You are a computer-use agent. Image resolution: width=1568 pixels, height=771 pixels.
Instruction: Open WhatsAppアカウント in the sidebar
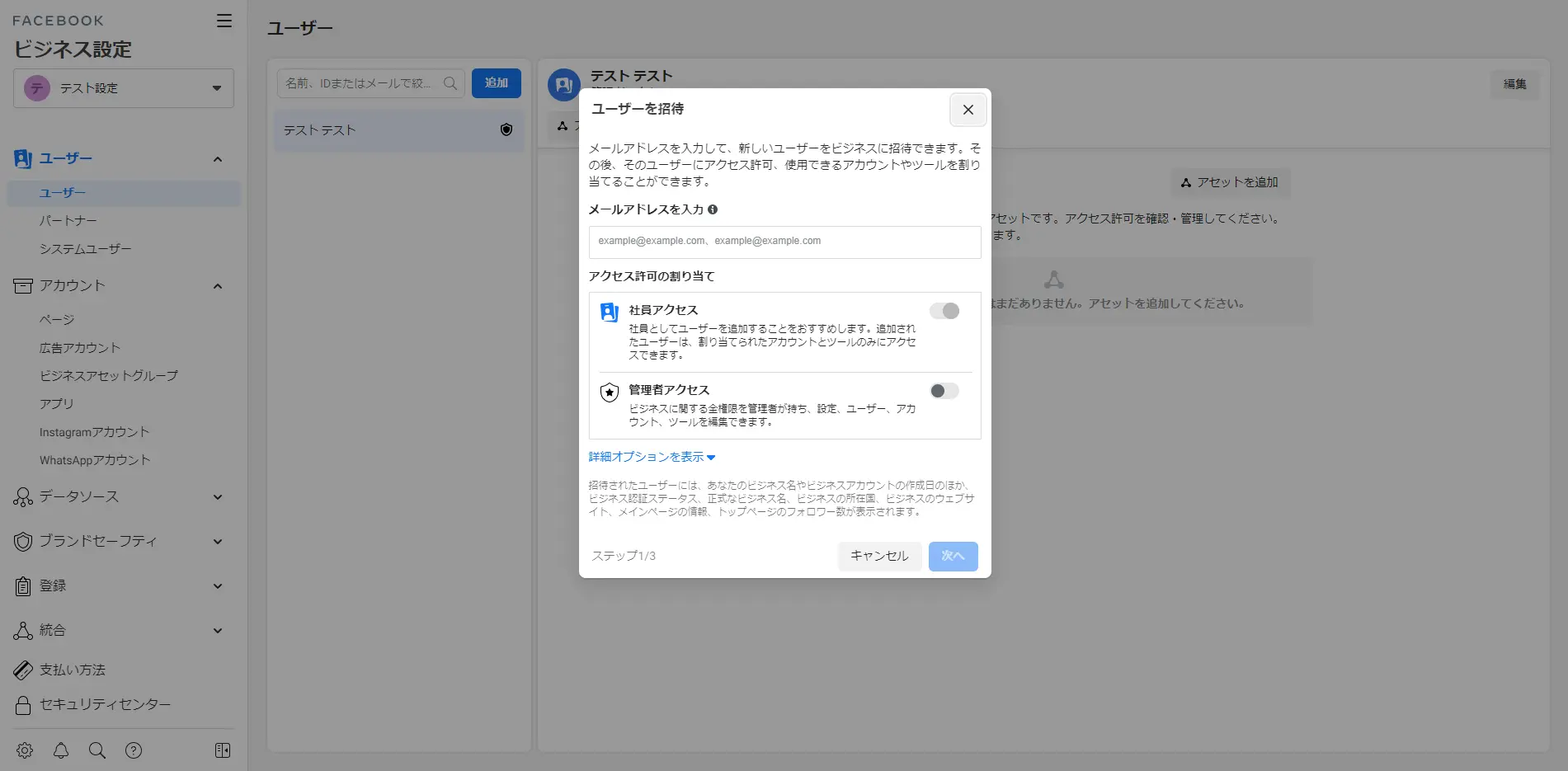click(x=95, y=460)
